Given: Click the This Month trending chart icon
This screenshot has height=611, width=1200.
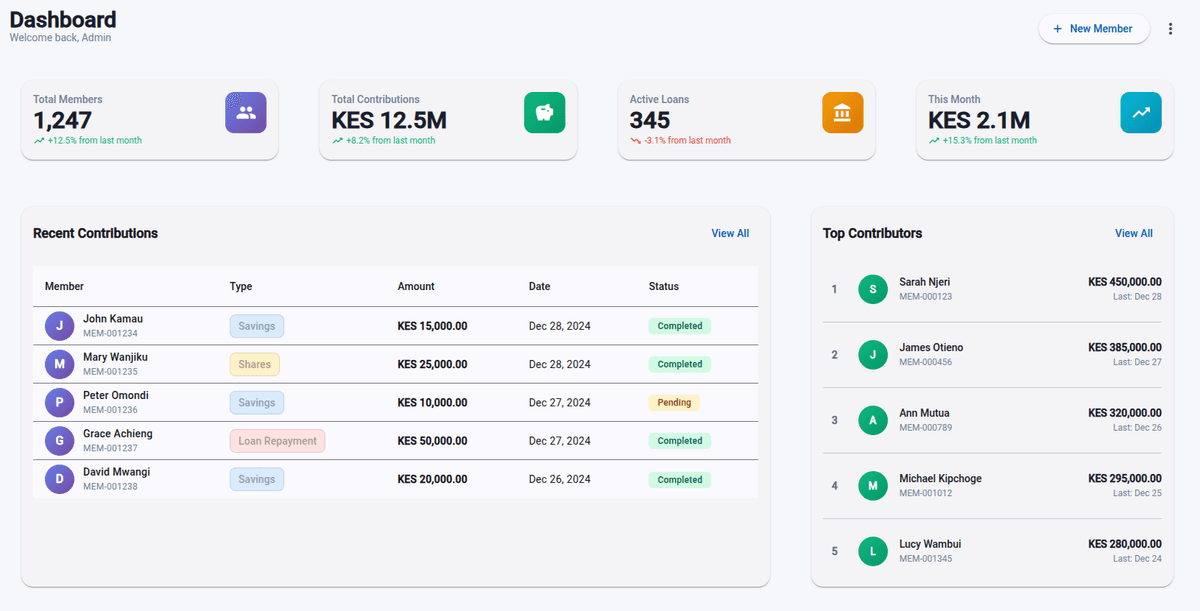Looking at the screenshot, I should point(1141,113).
